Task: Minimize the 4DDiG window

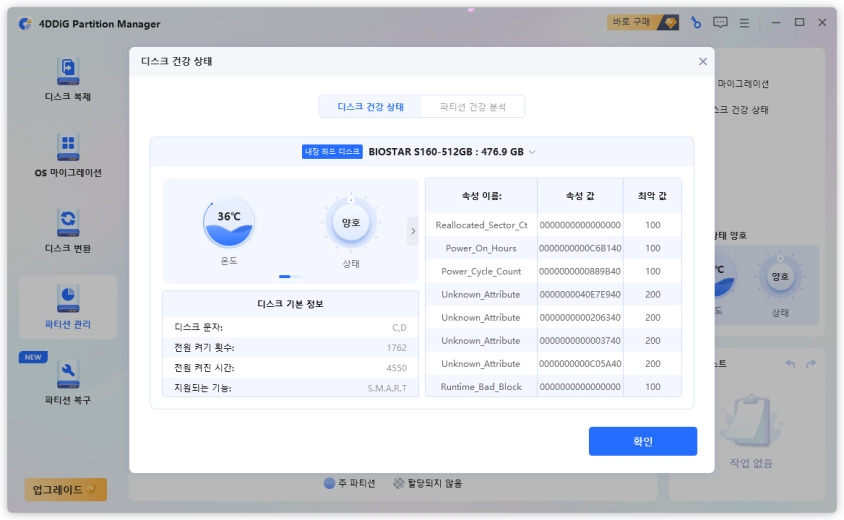Action: [x=776, y=23]
